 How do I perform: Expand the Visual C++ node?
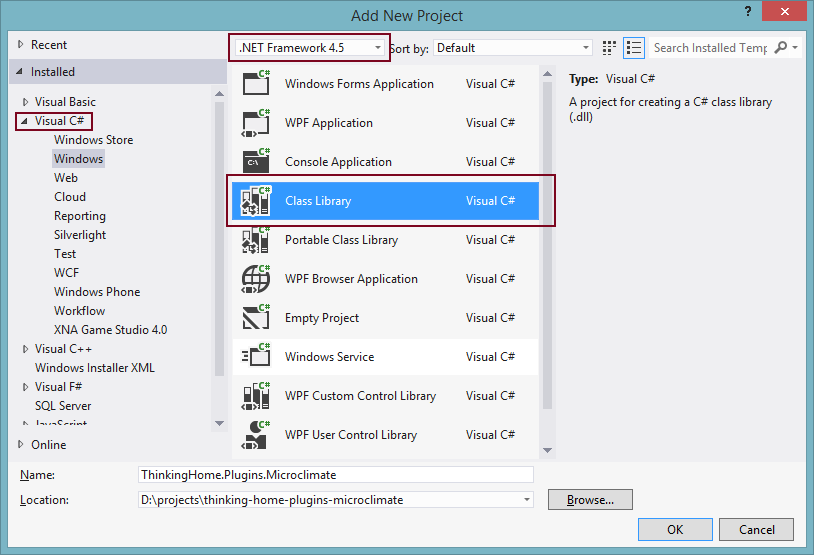[x=25, y=349]
